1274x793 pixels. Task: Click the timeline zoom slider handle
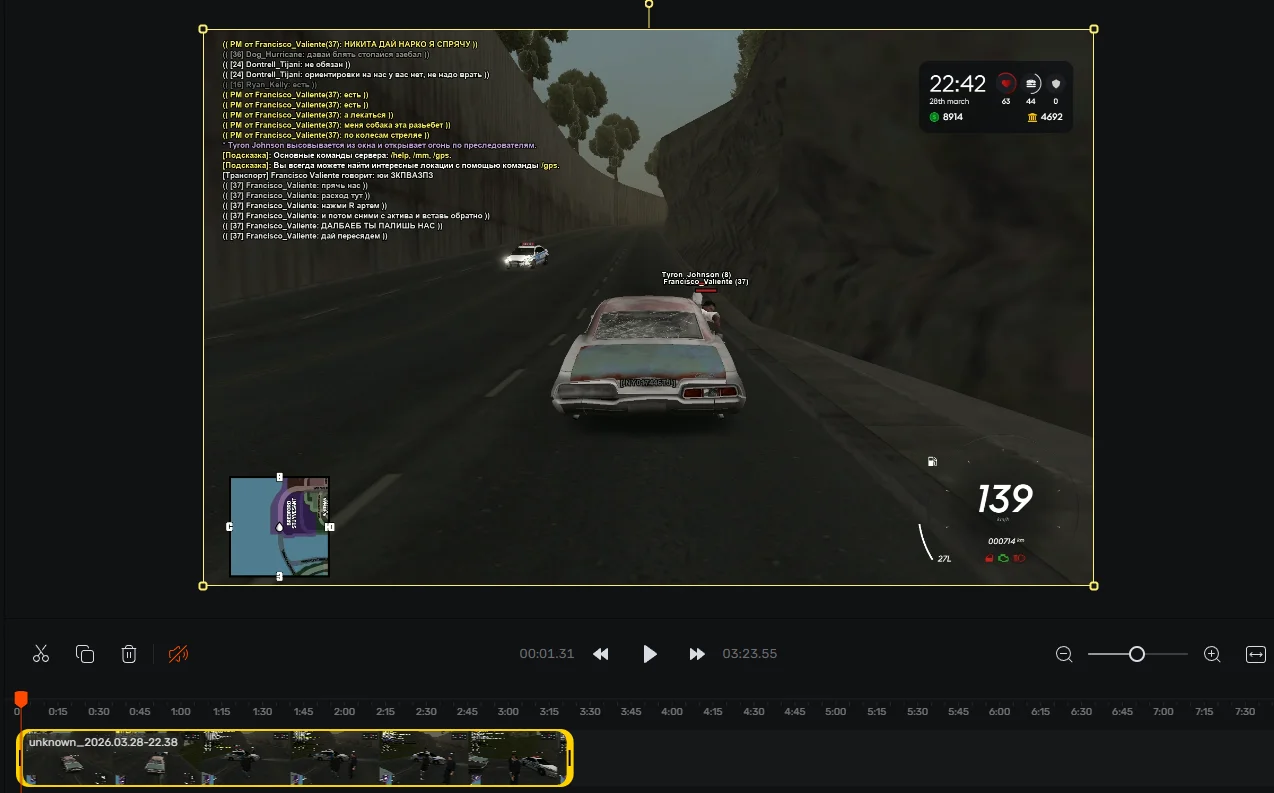[1137, 654]
